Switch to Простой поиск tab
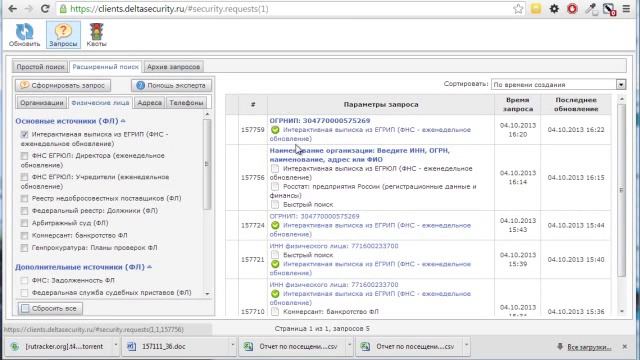 (40, 67)
